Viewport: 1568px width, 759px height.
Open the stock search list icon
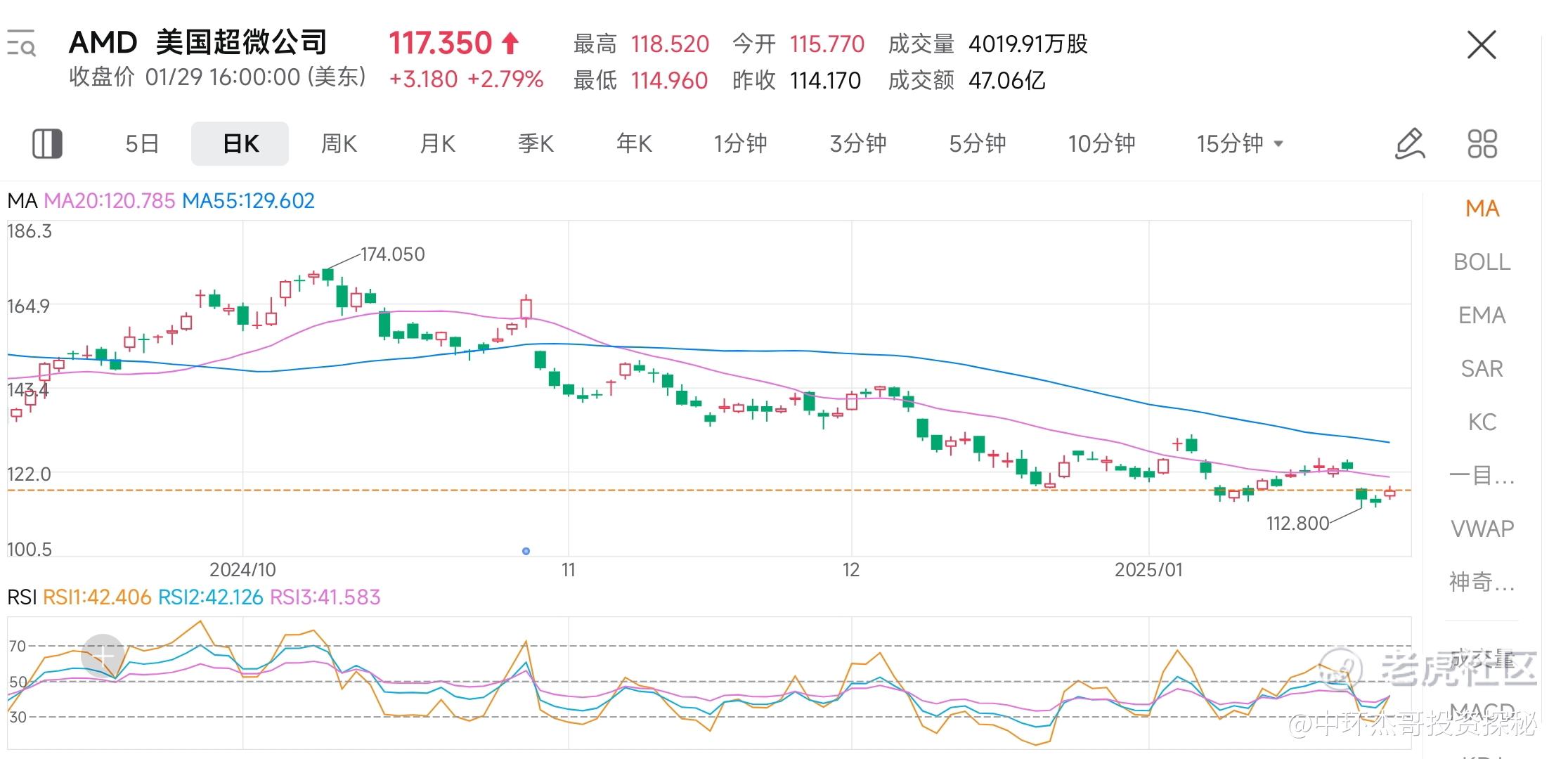click(21, 44)
